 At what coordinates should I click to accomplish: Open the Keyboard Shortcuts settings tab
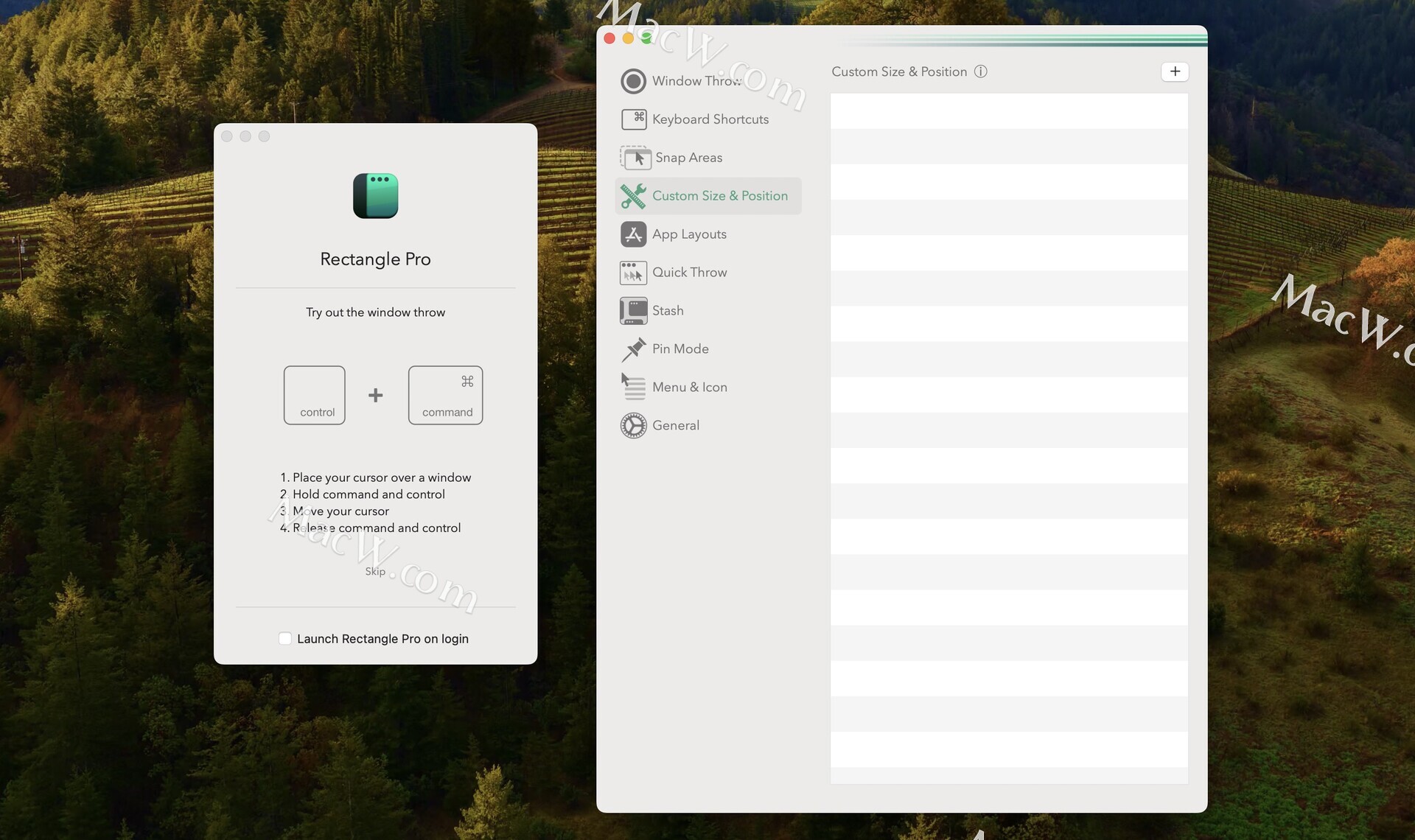click(710, 119)
